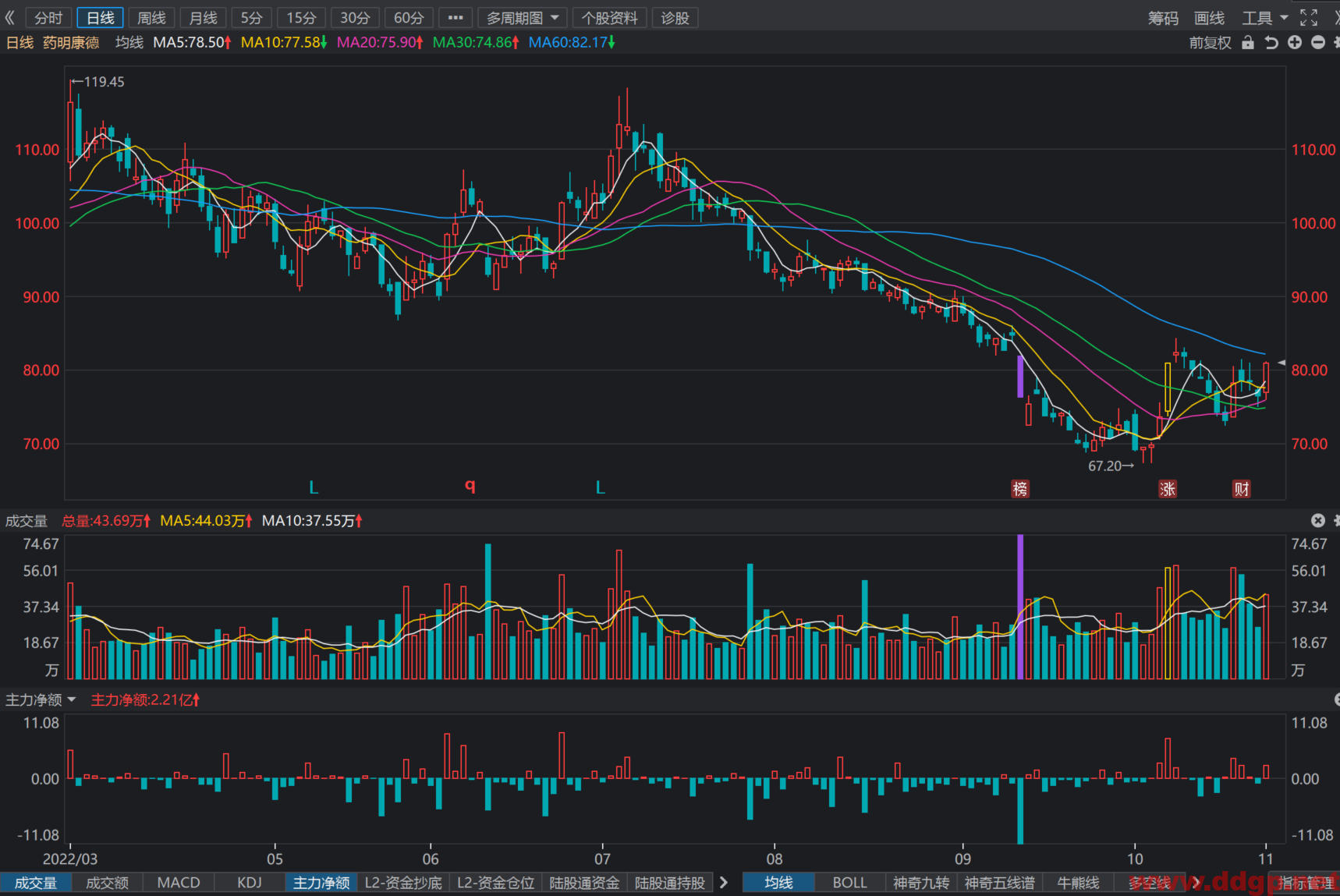The width and height of the screenshot is (1340, 896).
Task: Click the 涨 event marker on chart
Action: coord(1168,489)
